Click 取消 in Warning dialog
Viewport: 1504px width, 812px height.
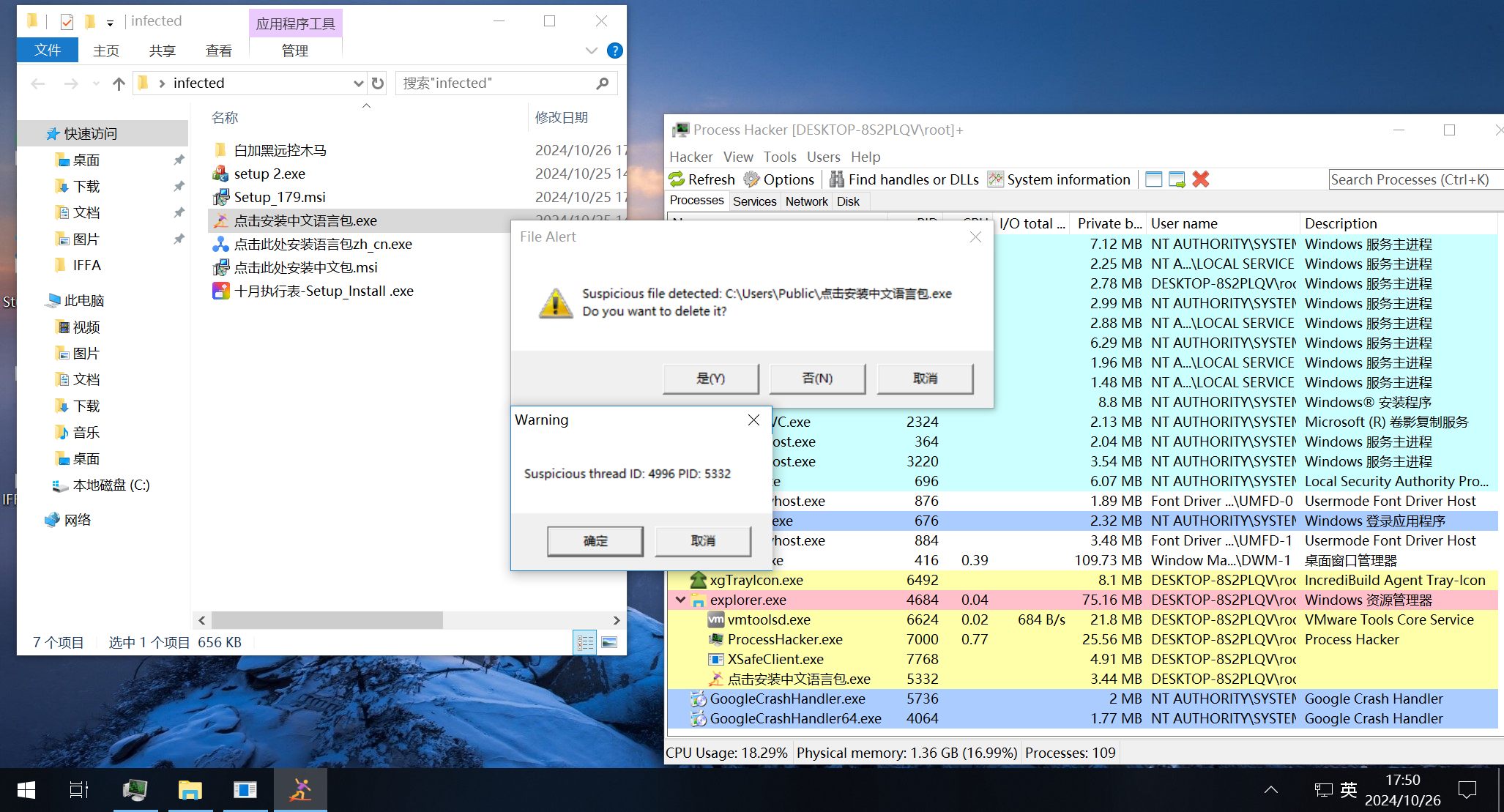tap(703, 541)
